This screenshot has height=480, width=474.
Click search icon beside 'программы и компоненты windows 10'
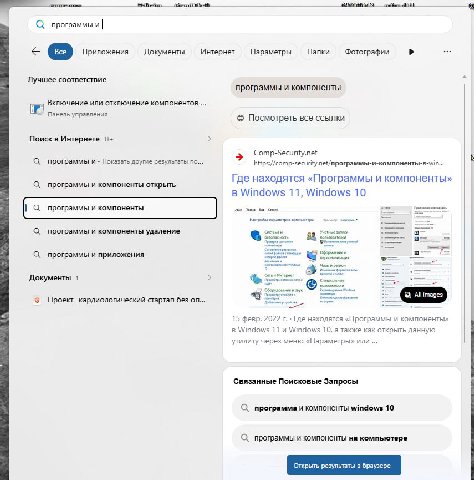245,408
